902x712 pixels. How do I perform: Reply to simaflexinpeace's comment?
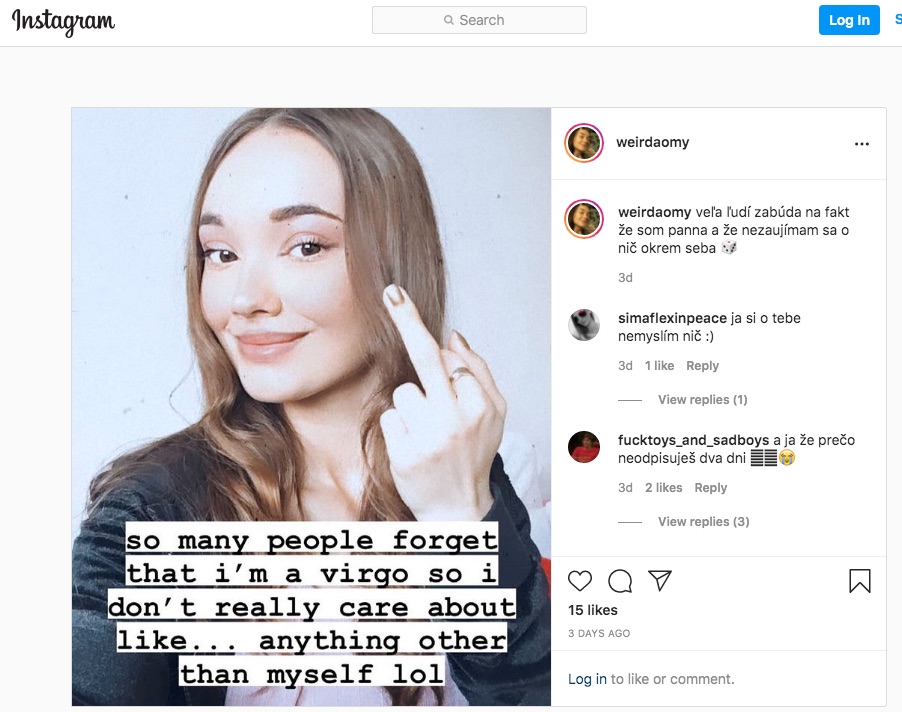(702, 366)
